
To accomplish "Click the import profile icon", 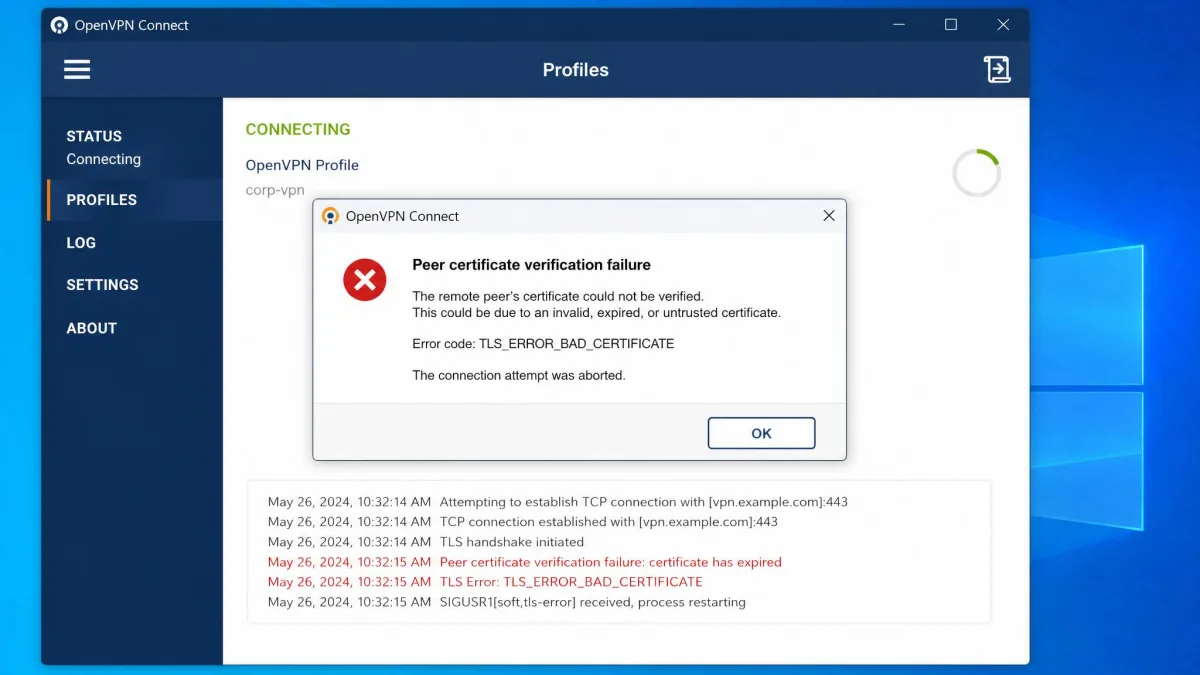I will (997, 69).
